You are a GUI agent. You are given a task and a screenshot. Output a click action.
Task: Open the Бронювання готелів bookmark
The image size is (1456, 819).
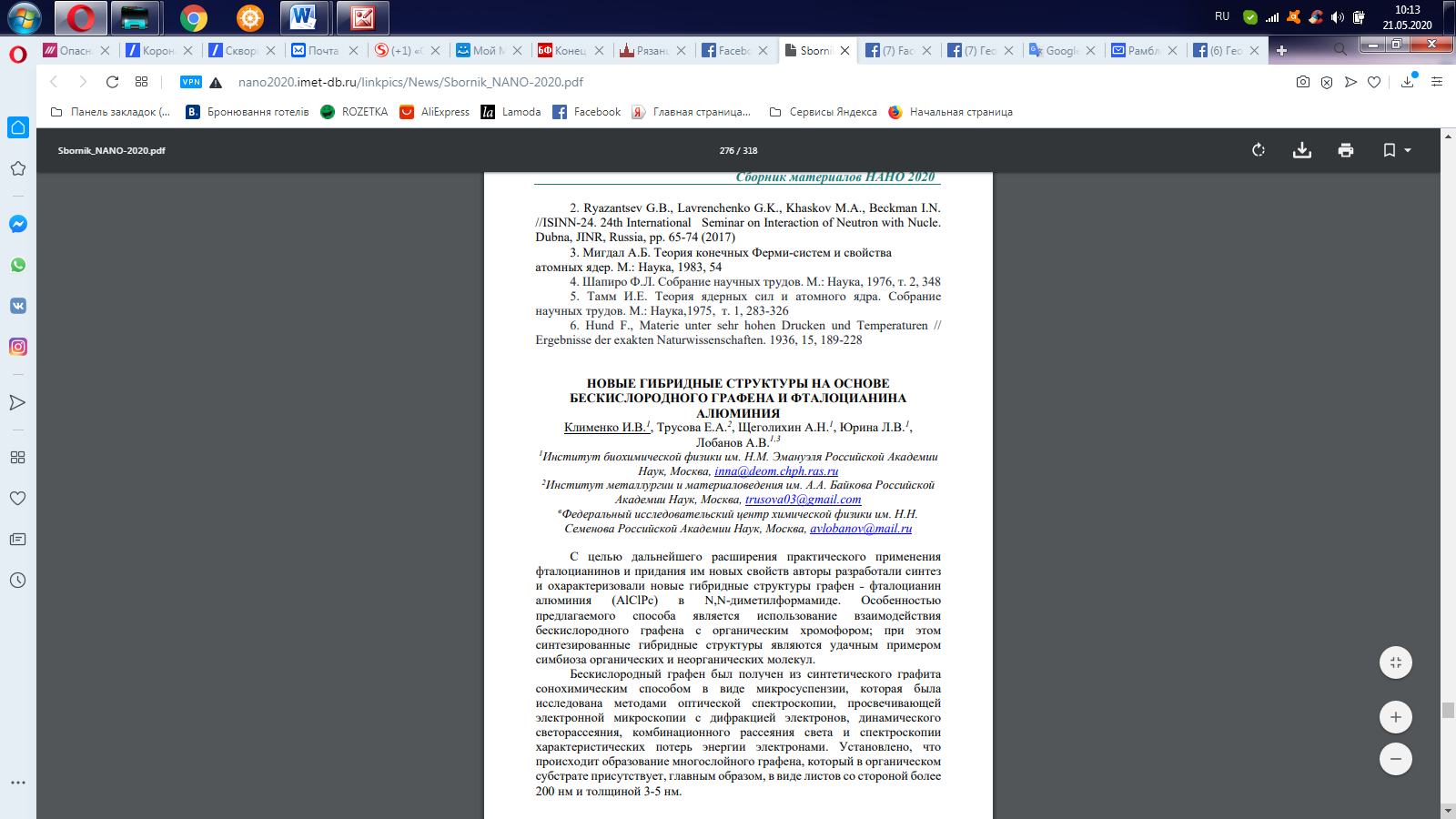pos(248,112)
